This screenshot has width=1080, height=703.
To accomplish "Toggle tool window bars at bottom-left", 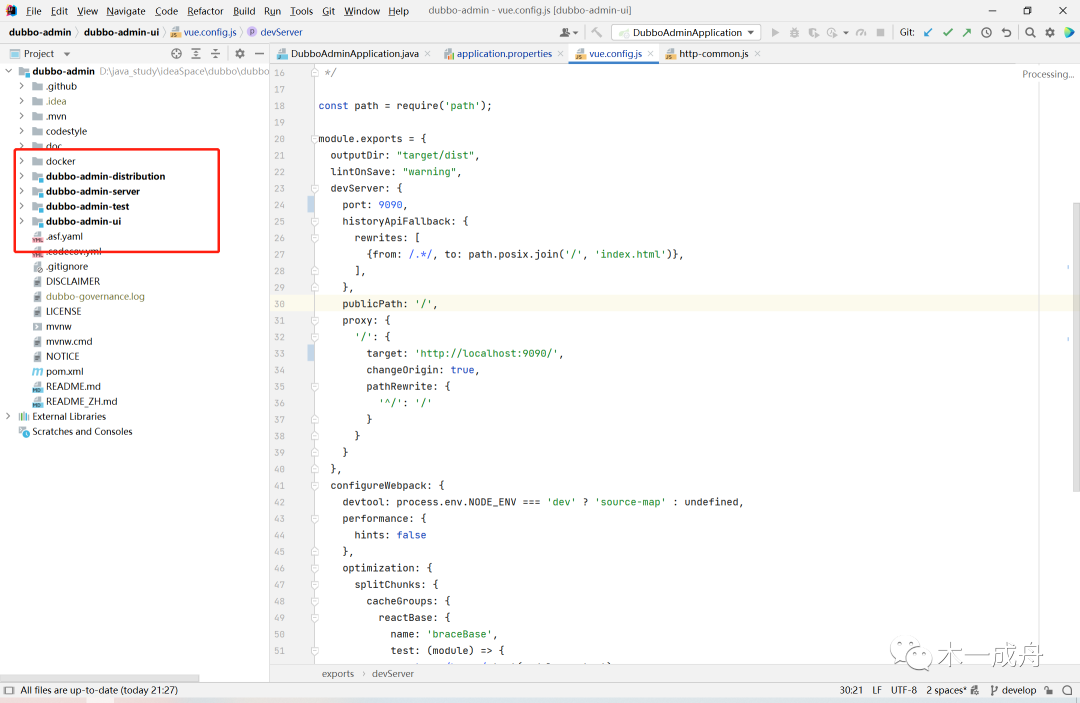I will pyautogui.click(x=9, y=690).
